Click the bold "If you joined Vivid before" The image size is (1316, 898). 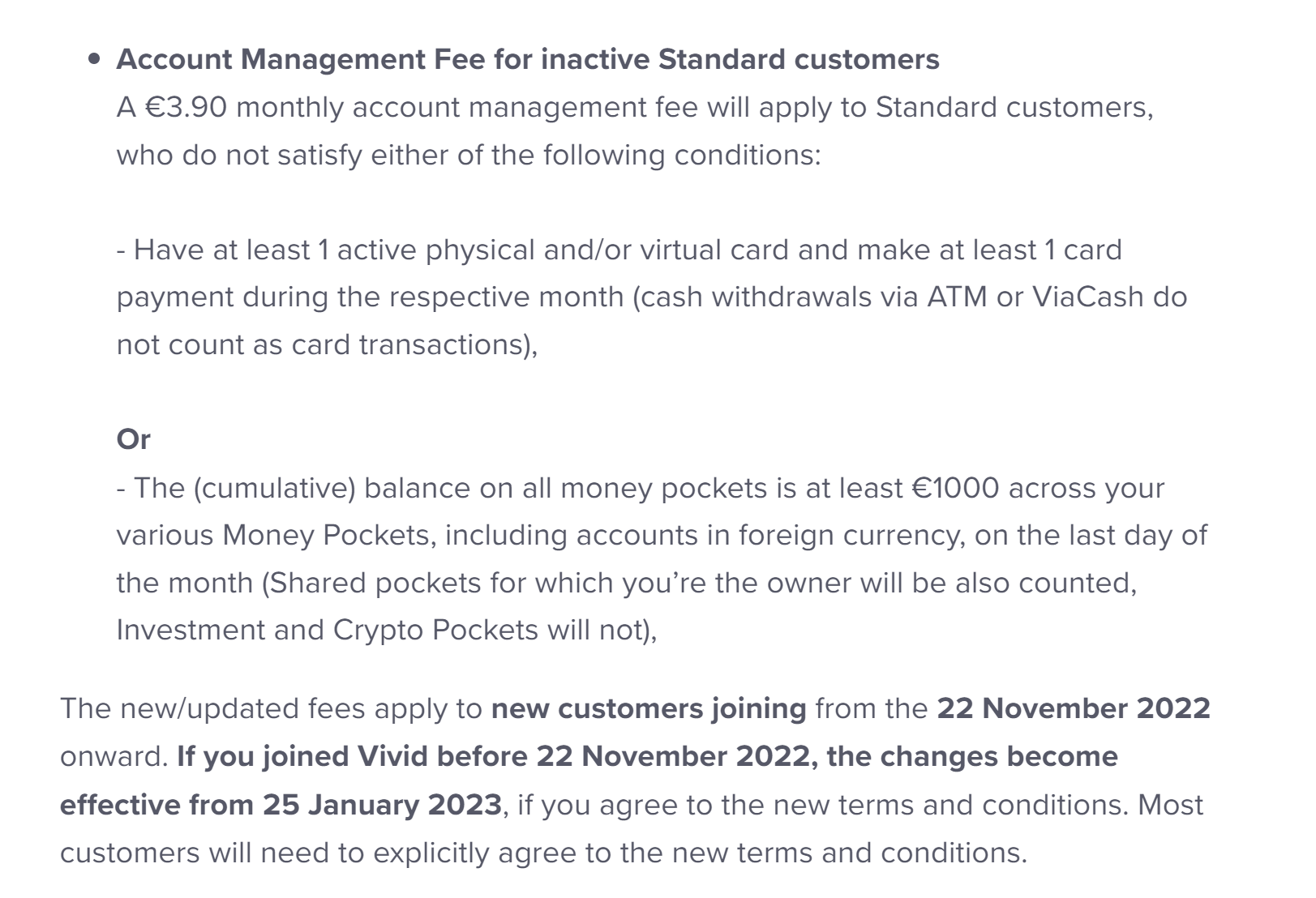pos(353,756)
